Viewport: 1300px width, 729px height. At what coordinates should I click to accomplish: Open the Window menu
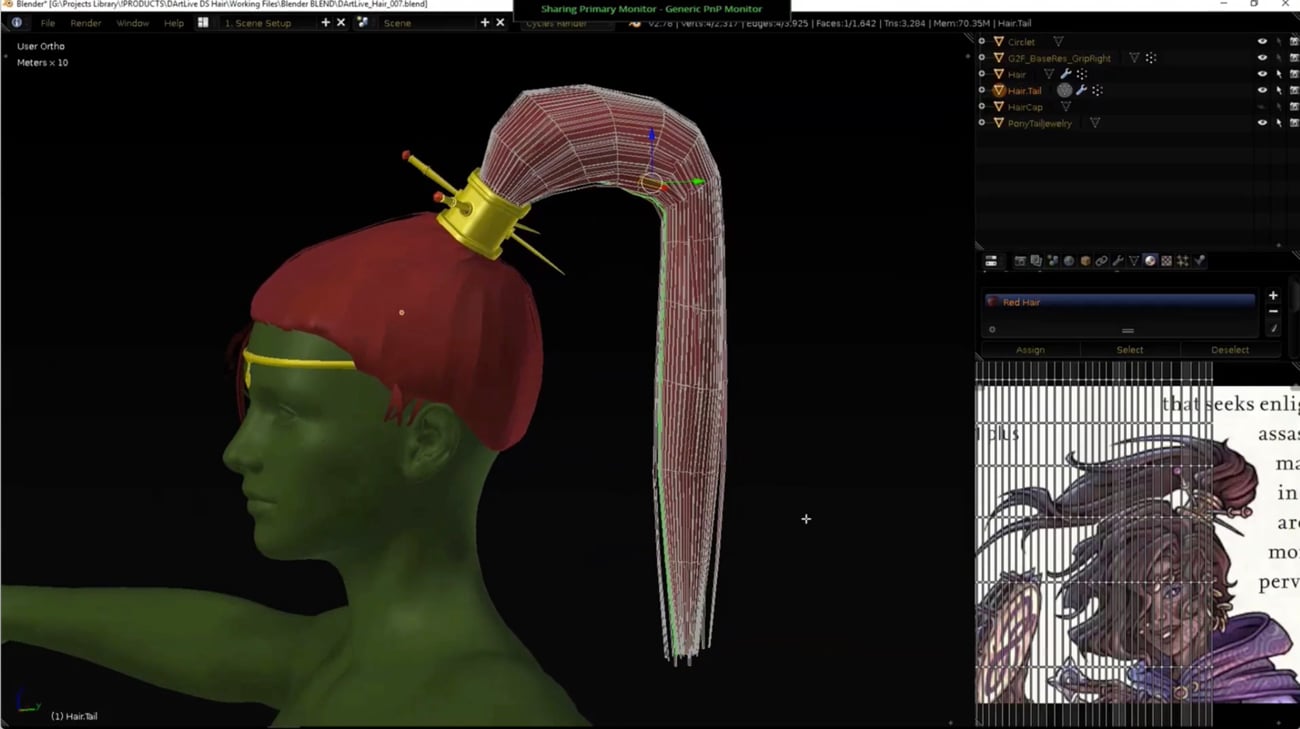[131, 22]
